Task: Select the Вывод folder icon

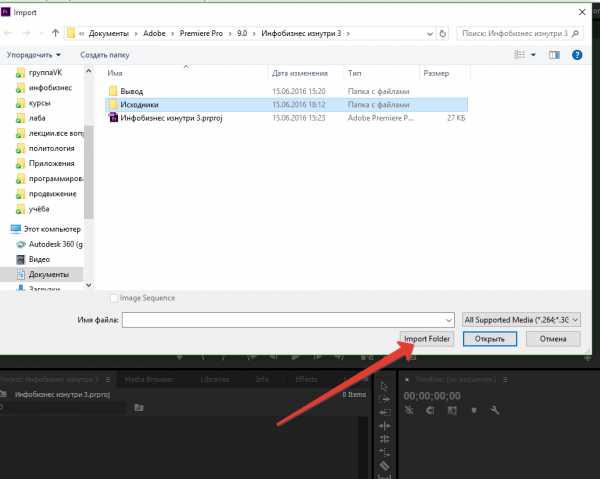Action: click(113, 91)
